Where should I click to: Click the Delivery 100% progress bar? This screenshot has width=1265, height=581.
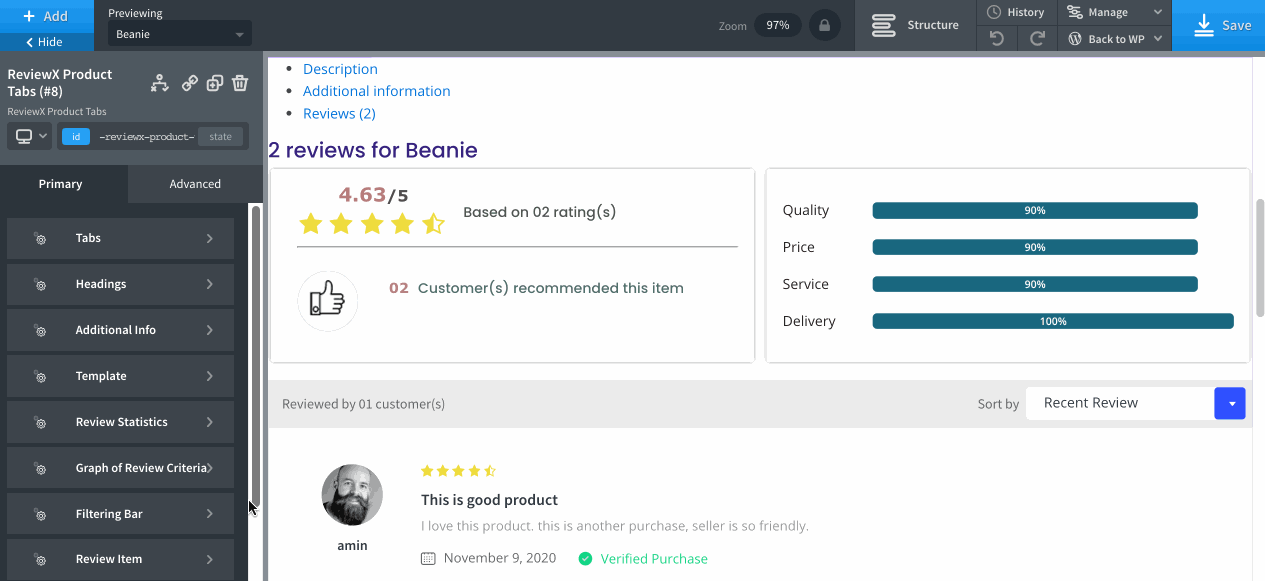click(1052, 321)
